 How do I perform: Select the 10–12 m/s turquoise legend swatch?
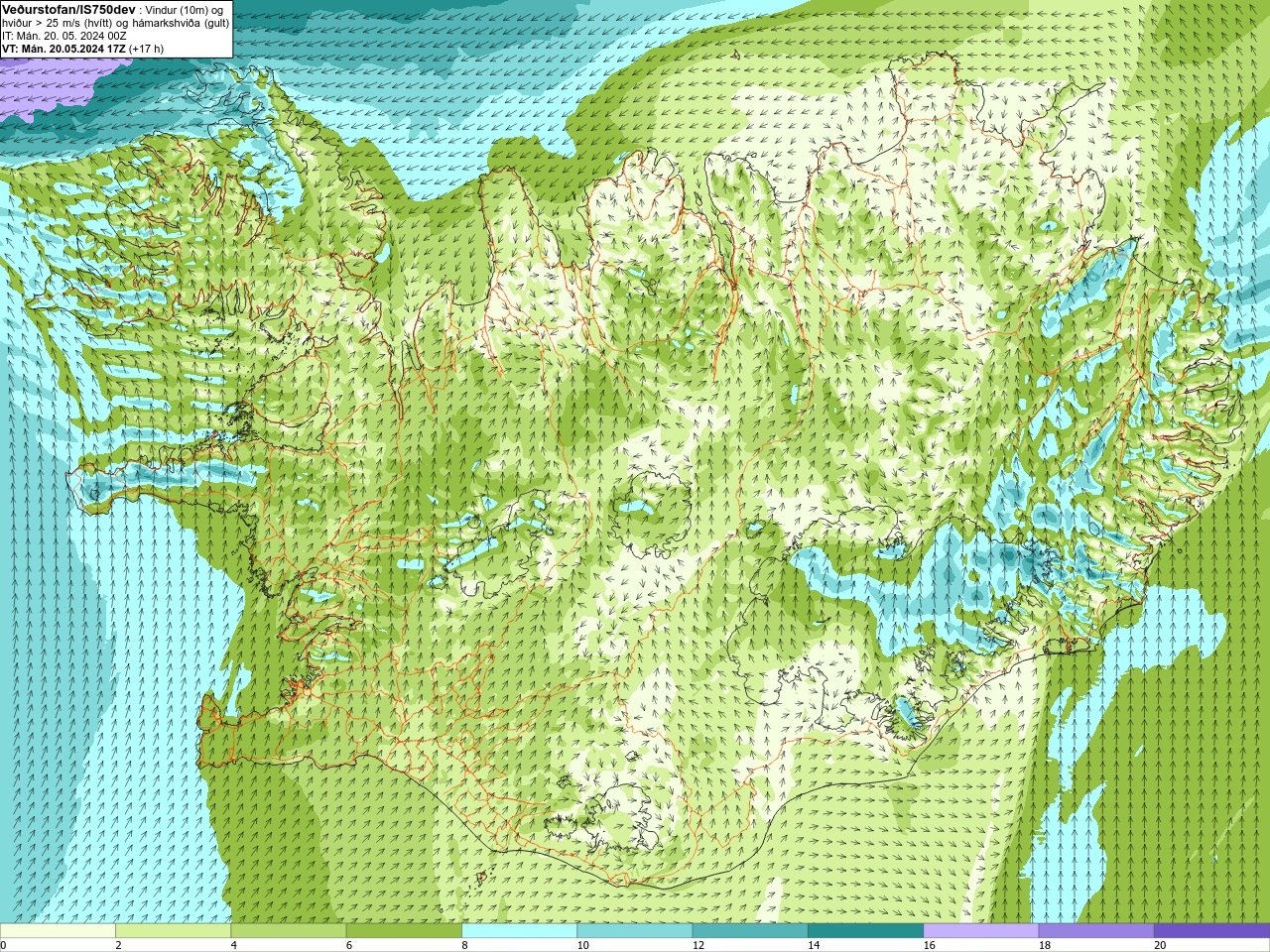click(635, 931)
